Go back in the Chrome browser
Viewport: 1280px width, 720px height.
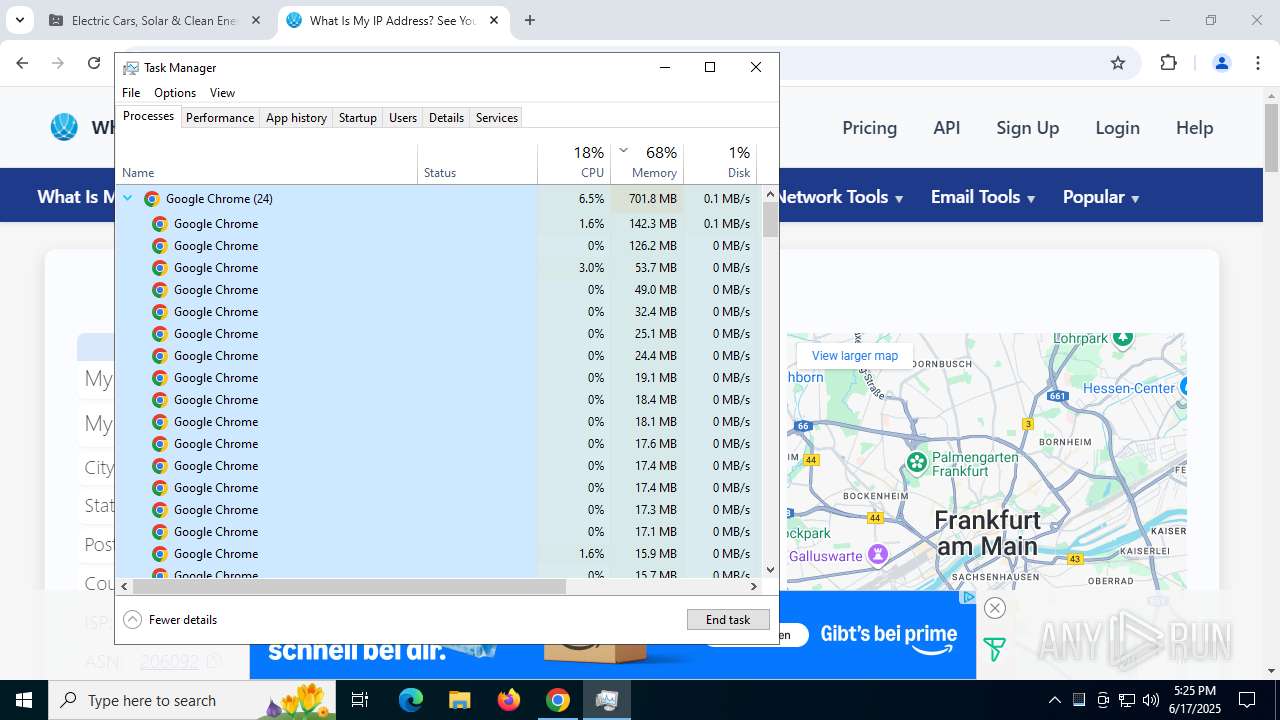coord(22,63)
